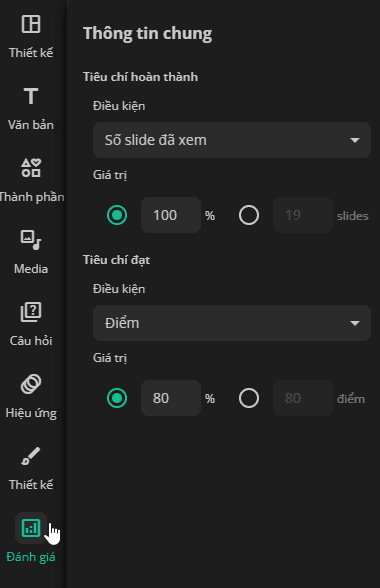This screenshot has width=380, height=588.
Task: Select the điểm points radio button
Action: [x=249, y=398]
